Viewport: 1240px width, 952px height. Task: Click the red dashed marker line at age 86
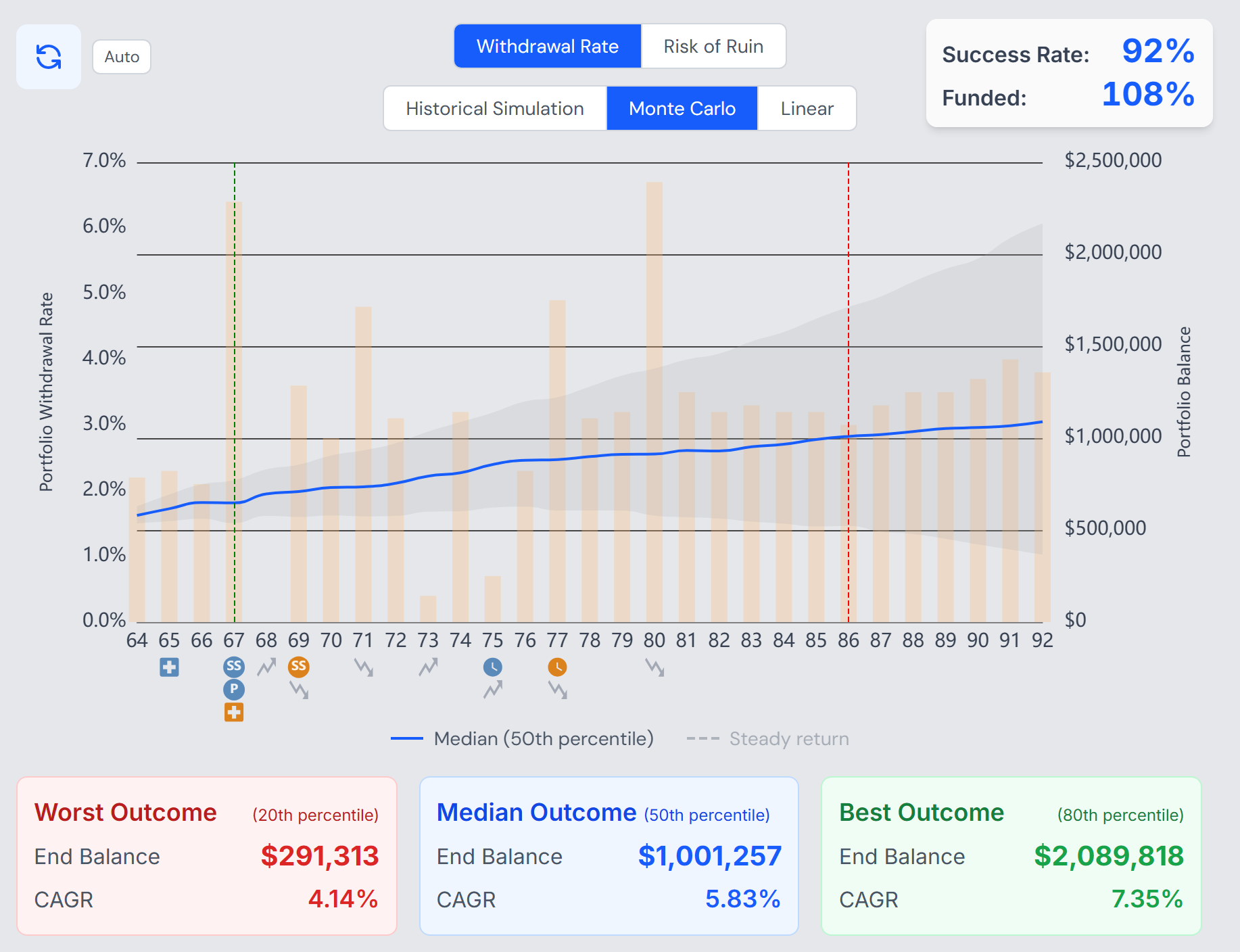[x=849, y=392]
